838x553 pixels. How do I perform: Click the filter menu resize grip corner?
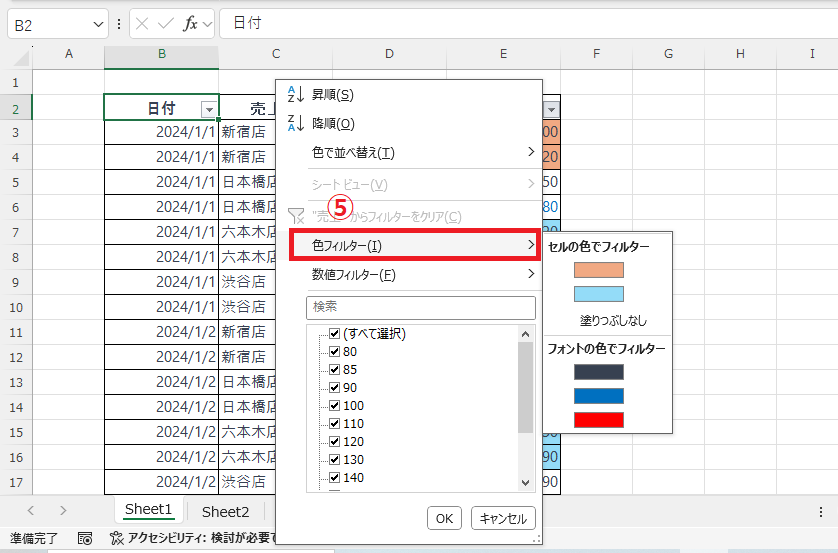pyautogui.click(x=537, y=539)
